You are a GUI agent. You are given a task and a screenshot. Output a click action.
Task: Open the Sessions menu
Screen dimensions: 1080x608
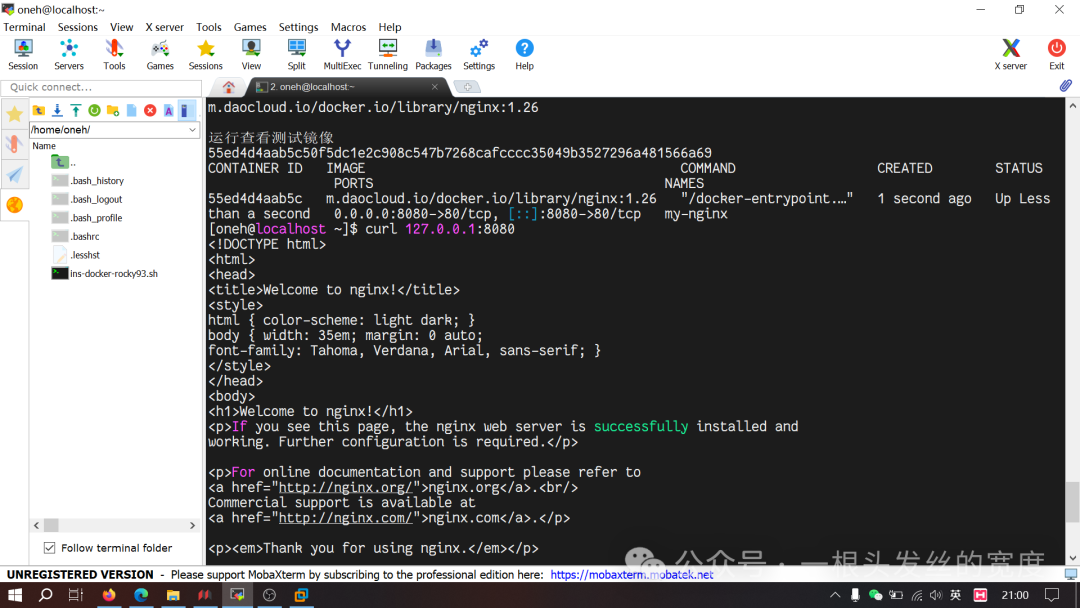click(x=77, y=27)
